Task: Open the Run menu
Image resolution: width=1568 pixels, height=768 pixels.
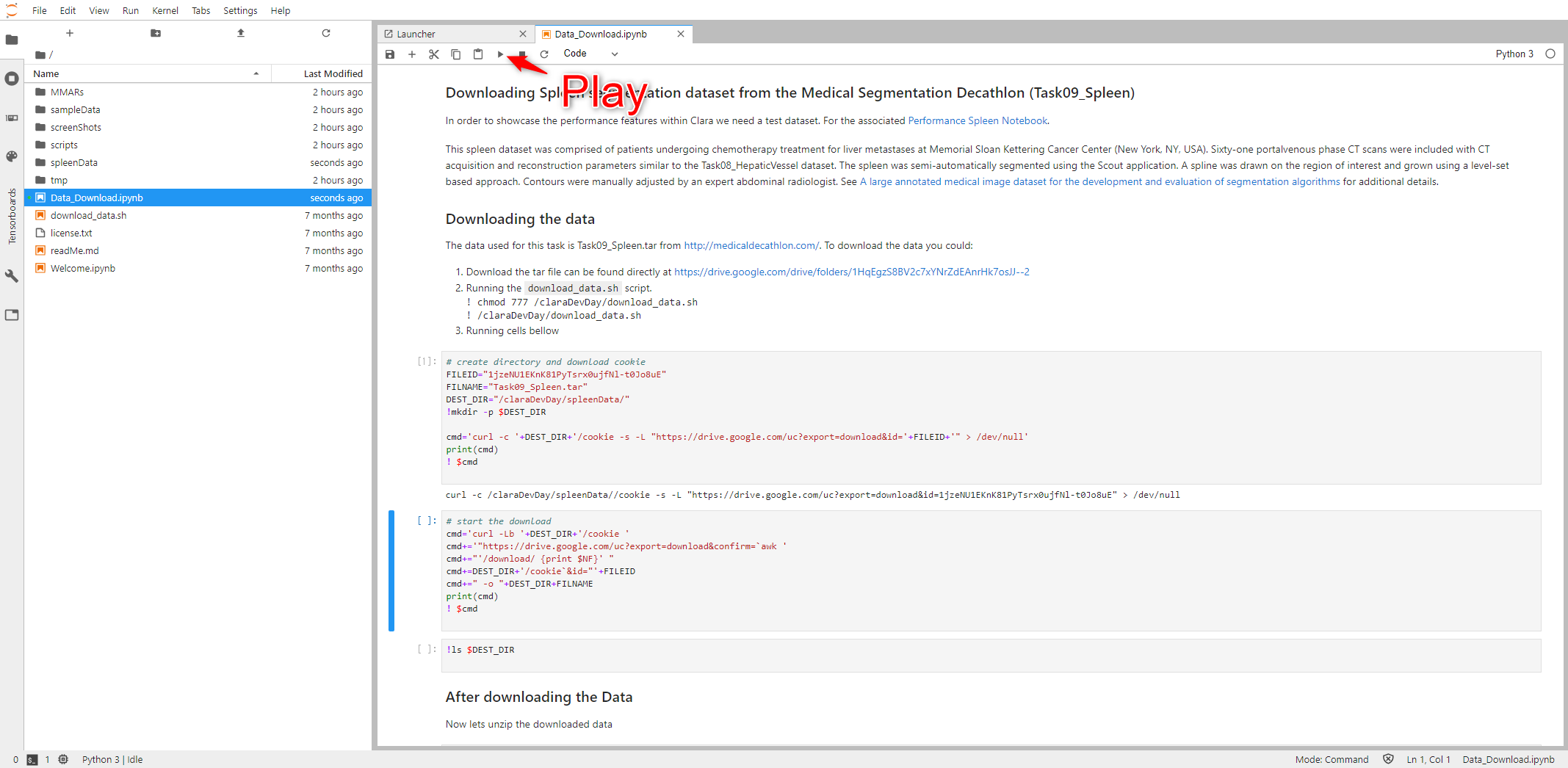Action: point(131,10)
